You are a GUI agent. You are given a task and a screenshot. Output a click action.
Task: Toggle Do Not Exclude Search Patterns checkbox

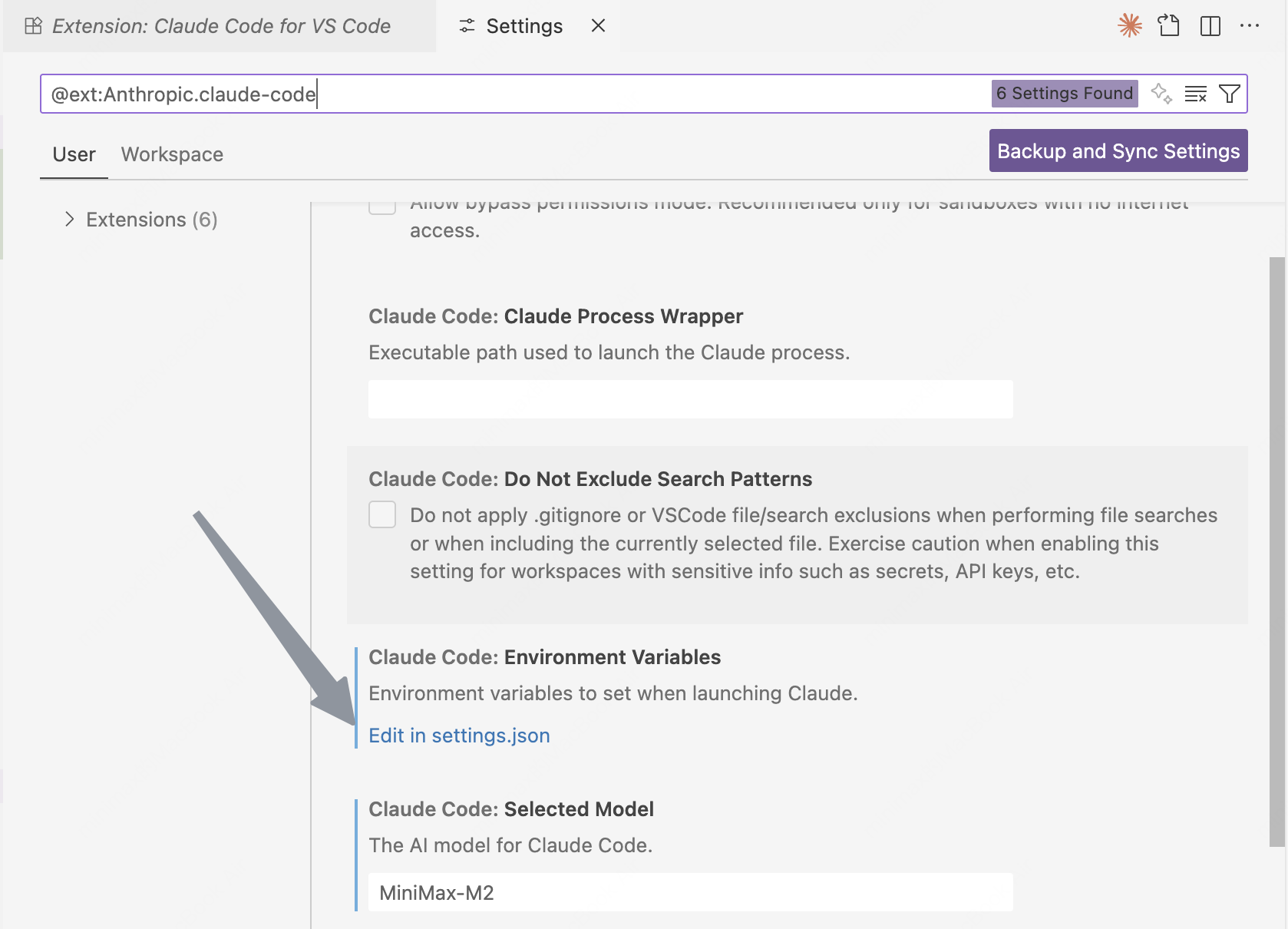(382, 514)
